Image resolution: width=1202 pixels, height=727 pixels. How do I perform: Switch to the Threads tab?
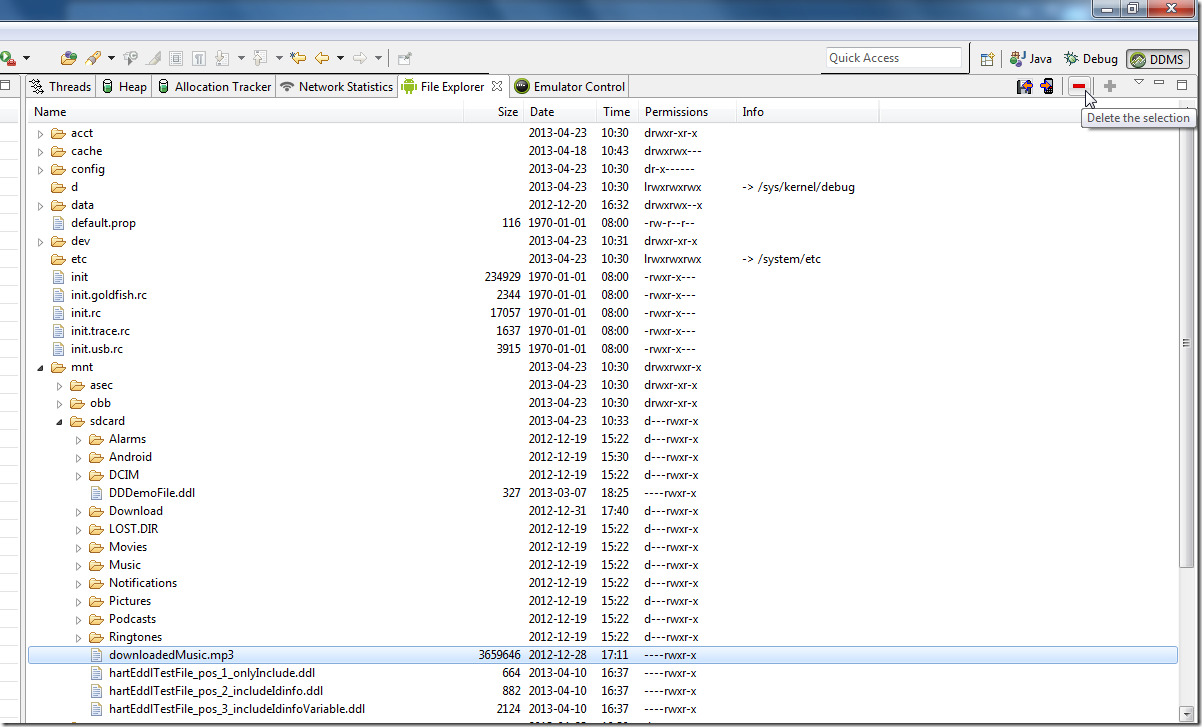60,87
